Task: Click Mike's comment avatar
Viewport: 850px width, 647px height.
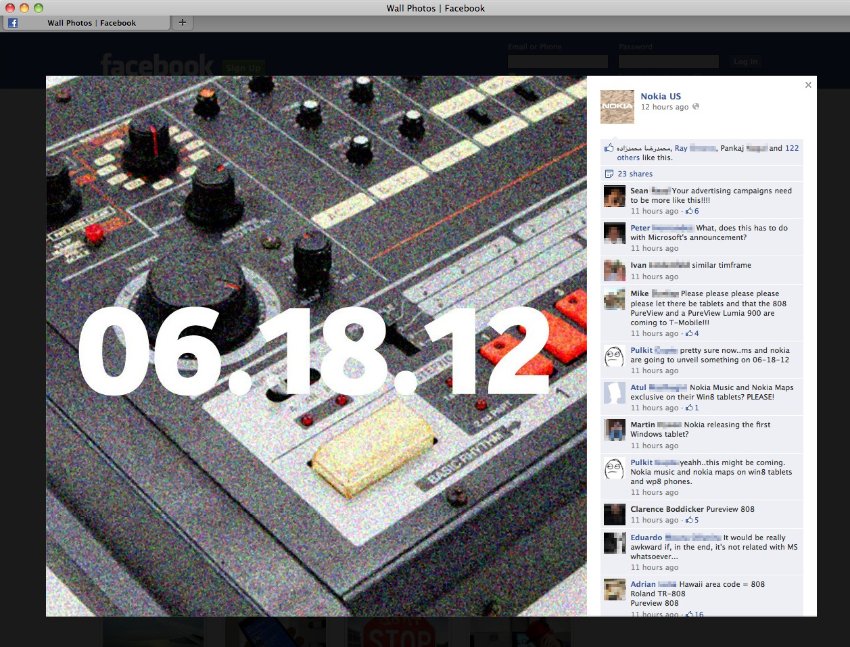Action: (615, 299)
